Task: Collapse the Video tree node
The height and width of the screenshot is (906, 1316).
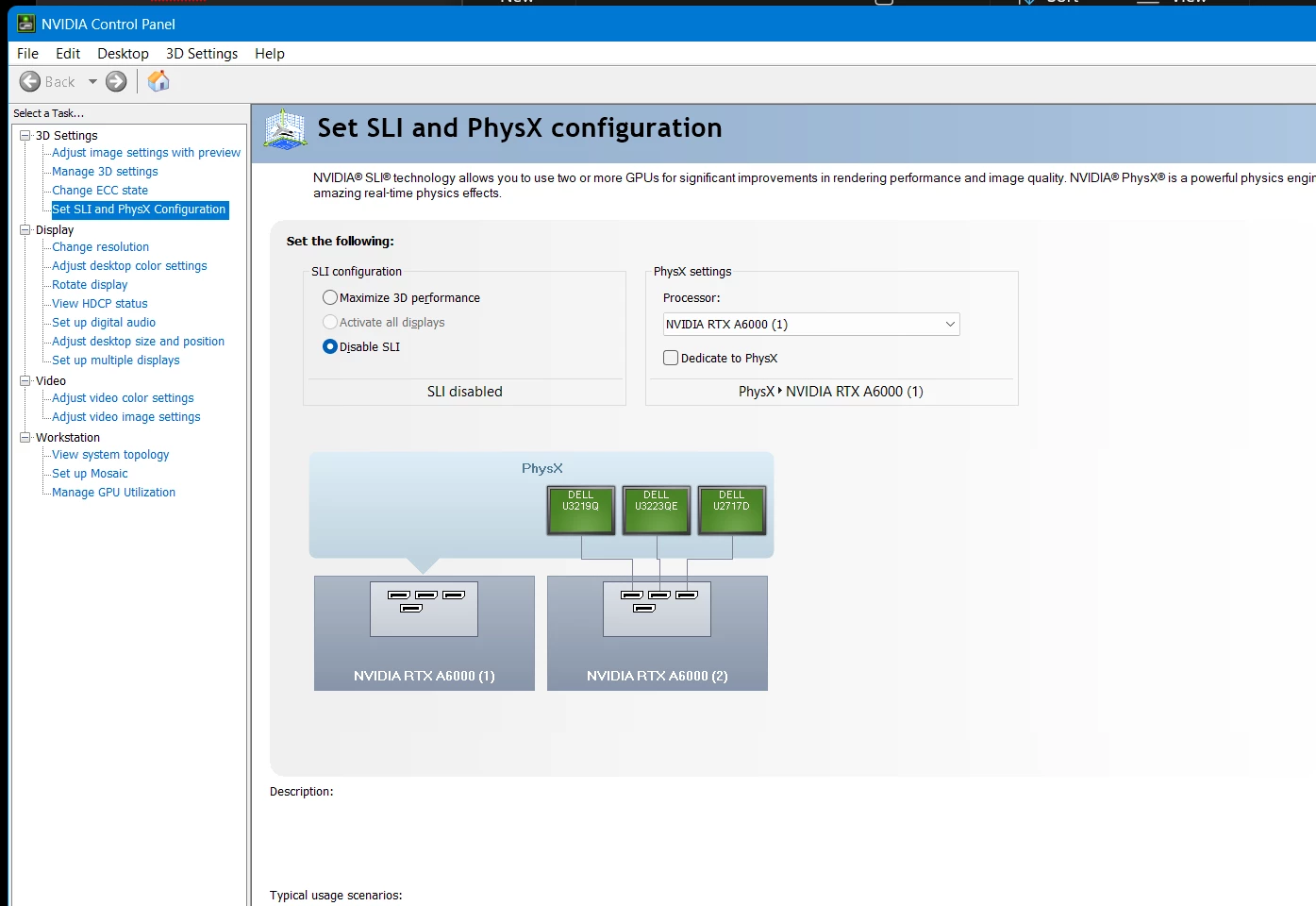Action: pyautogui.click(x=25, y=380)
